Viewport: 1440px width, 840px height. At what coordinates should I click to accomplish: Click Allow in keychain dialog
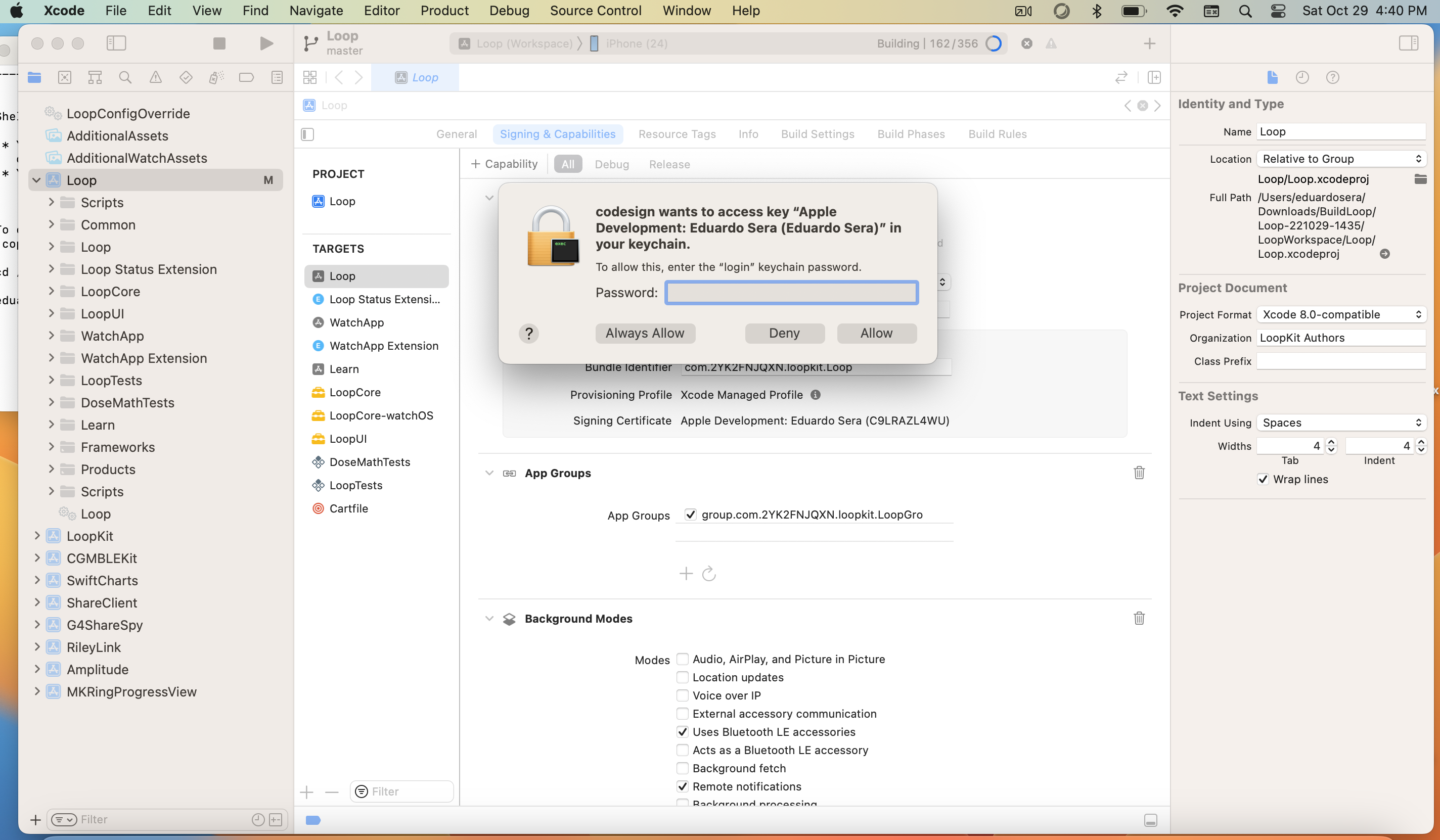(x=876, y=333)
